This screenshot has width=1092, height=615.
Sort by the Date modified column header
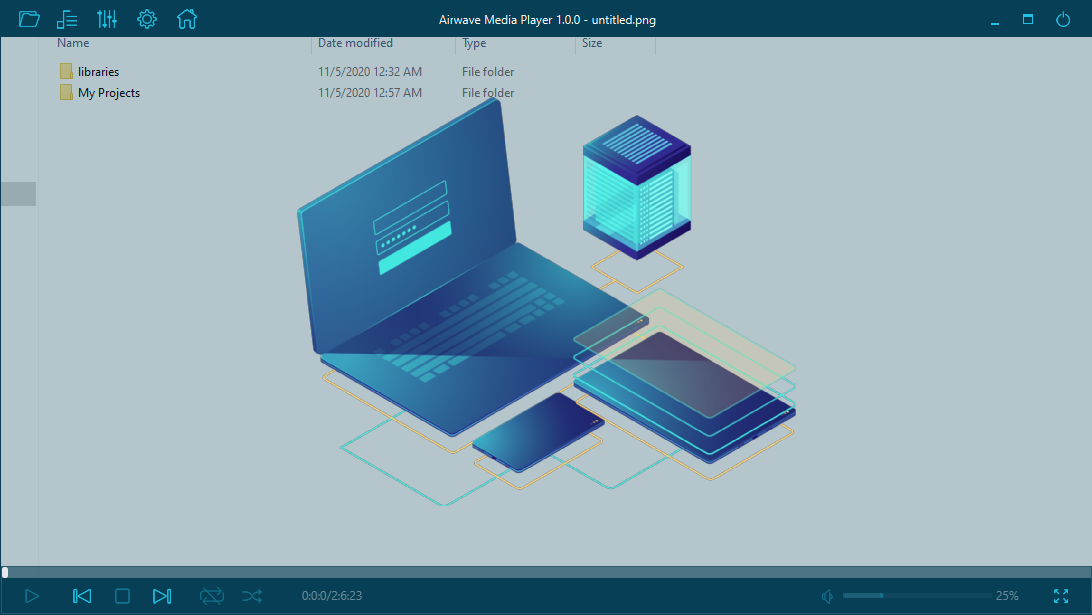click(355, 43)
